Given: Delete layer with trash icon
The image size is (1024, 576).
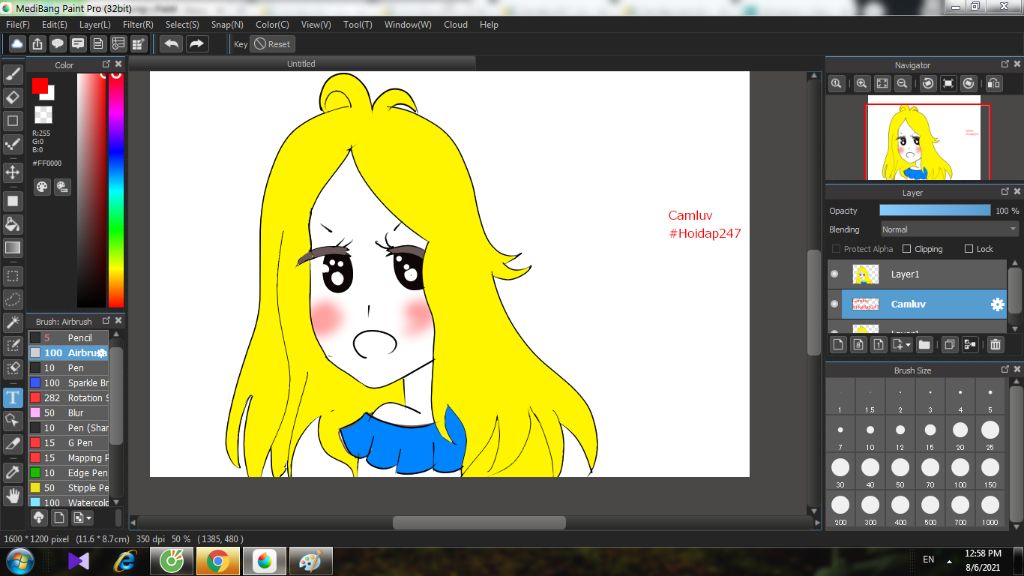Looking at the screenshot, I should tap(995, 344).
